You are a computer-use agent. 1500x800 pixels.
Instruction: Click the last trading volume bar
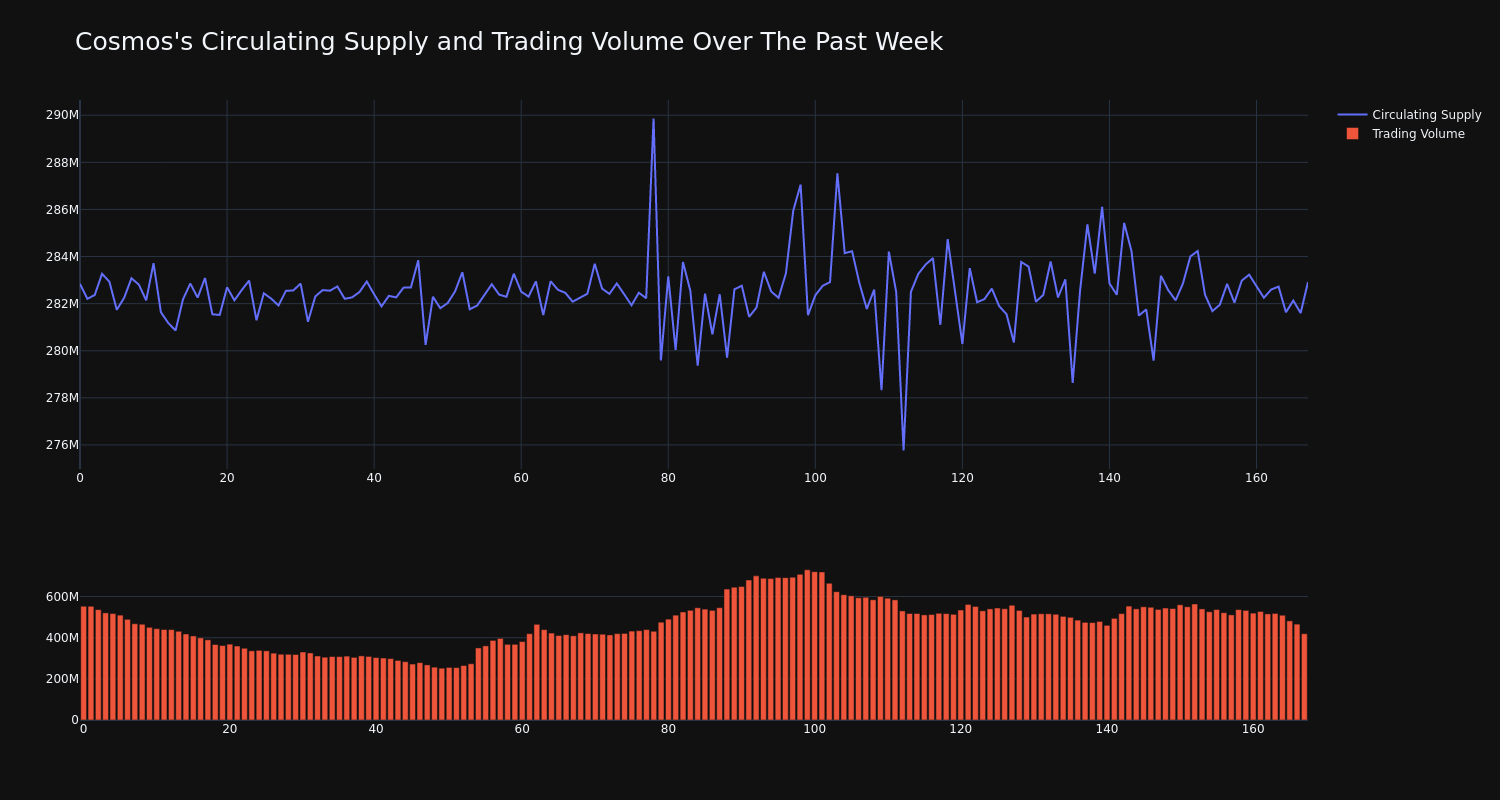pyautogui.click(x=1304, y=677)
